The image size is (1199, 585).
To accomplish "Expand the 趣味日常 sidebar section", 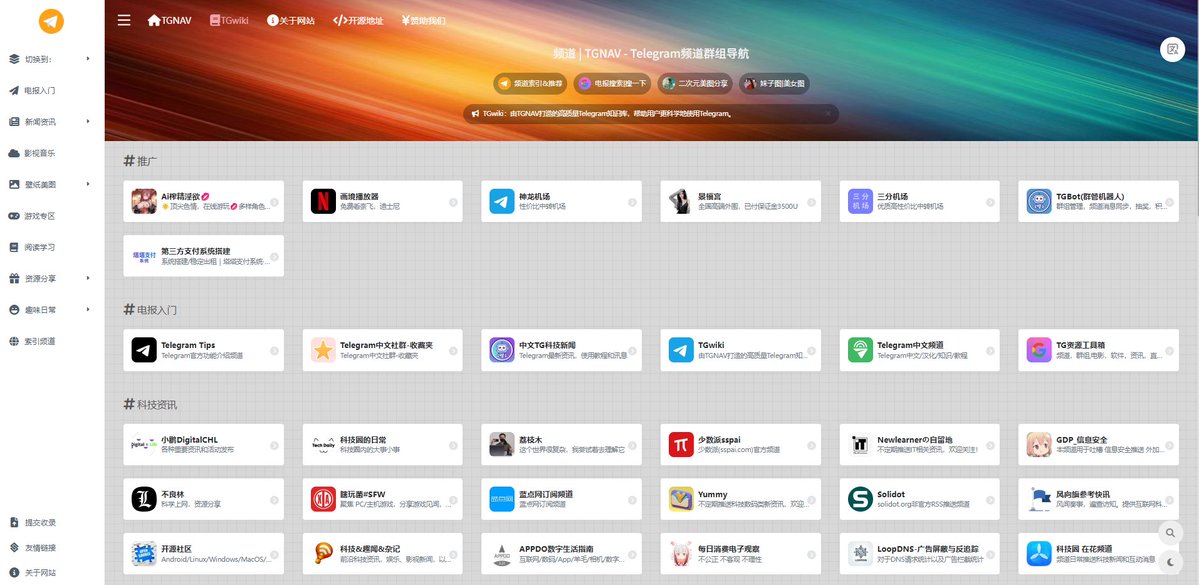I will click(x=52, y=310).
